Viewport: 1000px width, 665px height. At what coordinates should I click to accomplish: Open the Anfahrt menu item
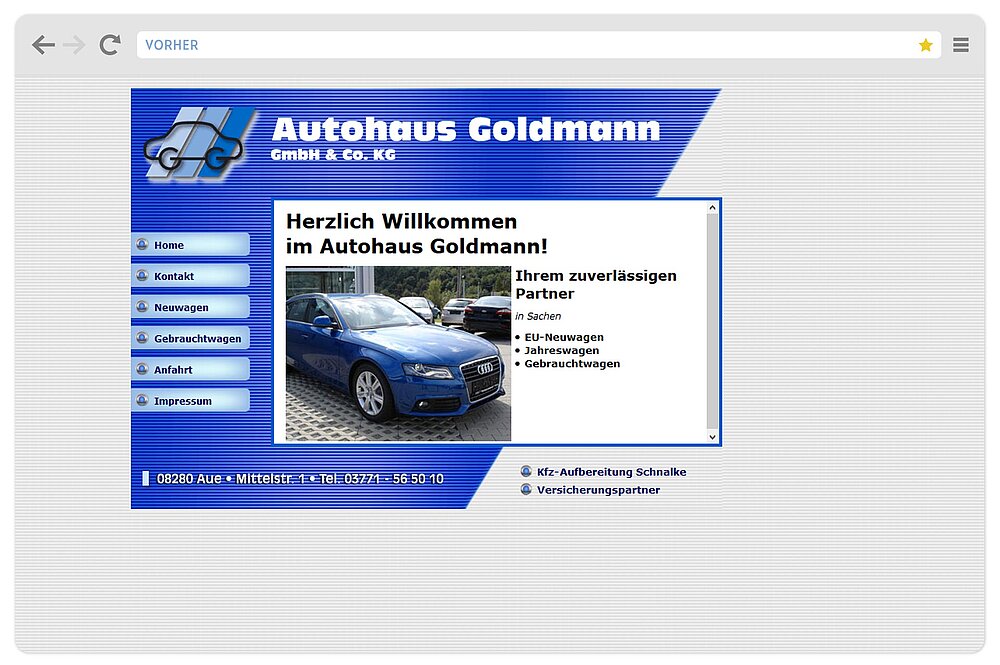tap(191, 370)
